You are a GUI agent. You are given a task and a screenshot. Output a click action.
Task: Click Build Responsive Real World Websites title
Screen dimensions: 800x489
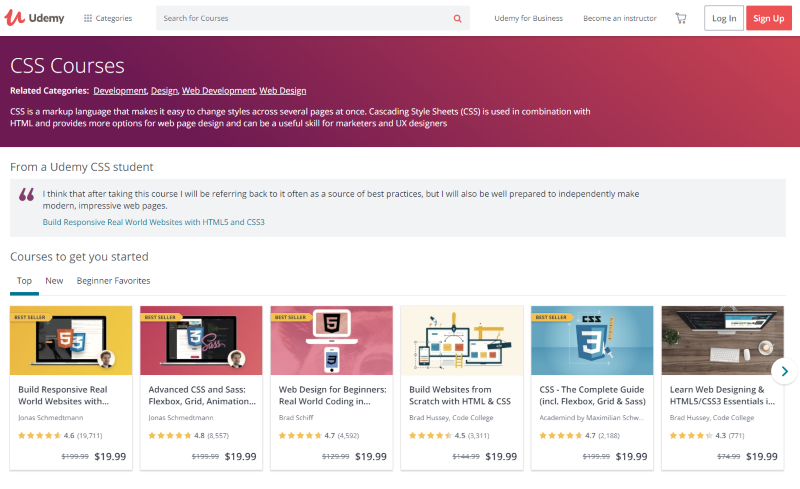(x=63, y=396)
